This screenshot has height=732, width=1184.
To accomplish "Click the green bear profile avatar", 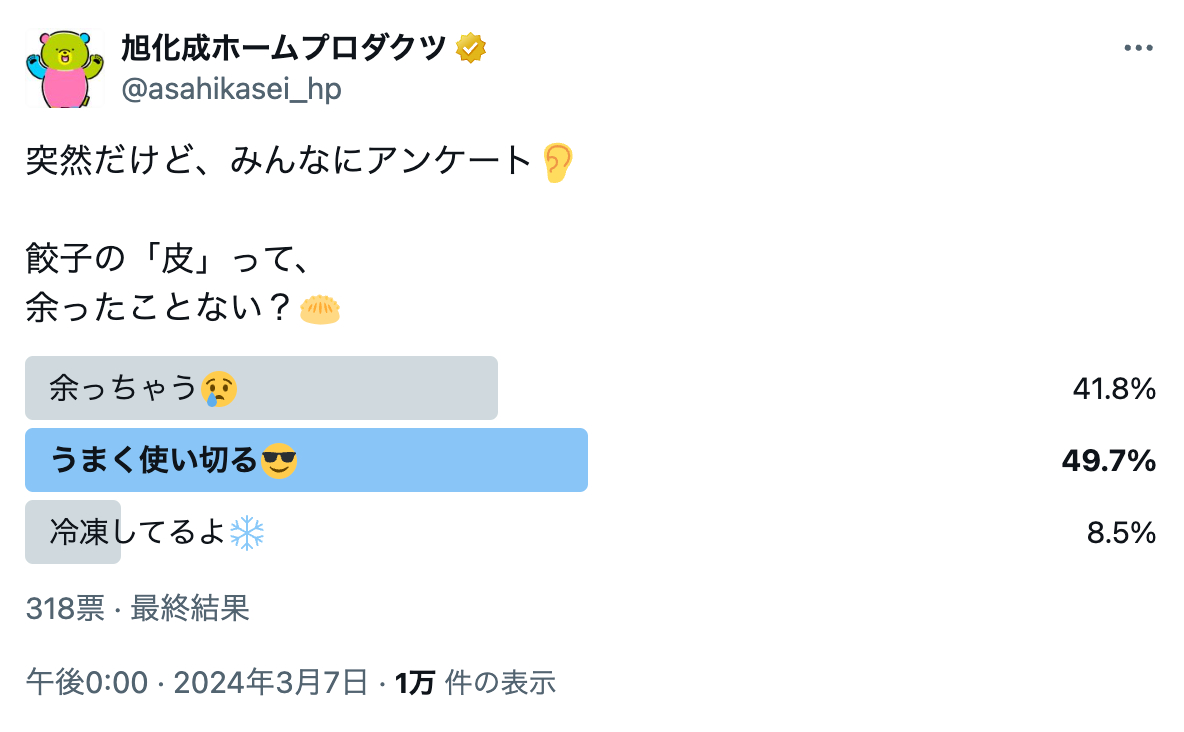I will (x=65, y=69).
